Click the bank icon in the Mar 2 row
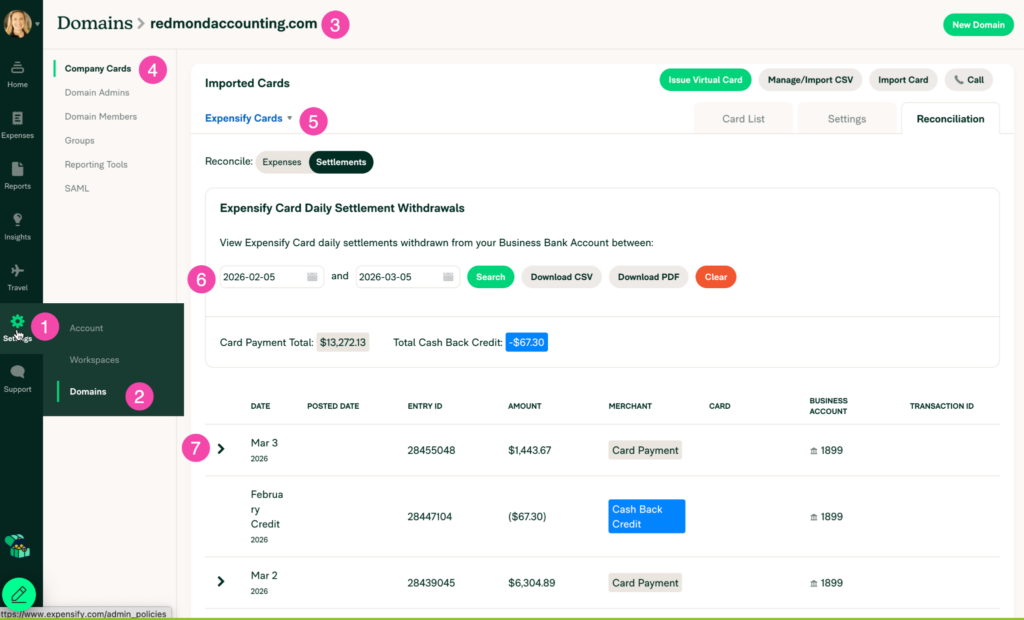 click(814, 583)
